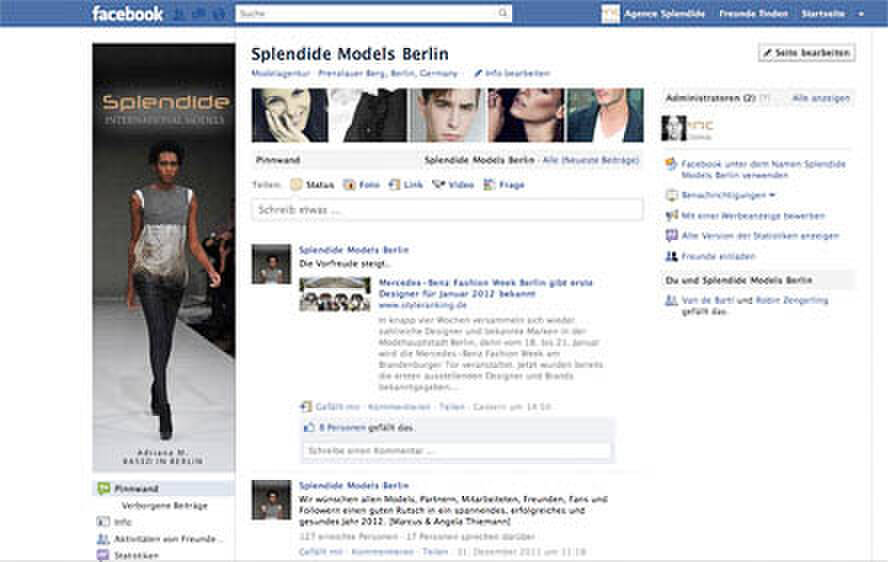Click Alte Version der Statistiken anzeigen

760,236
